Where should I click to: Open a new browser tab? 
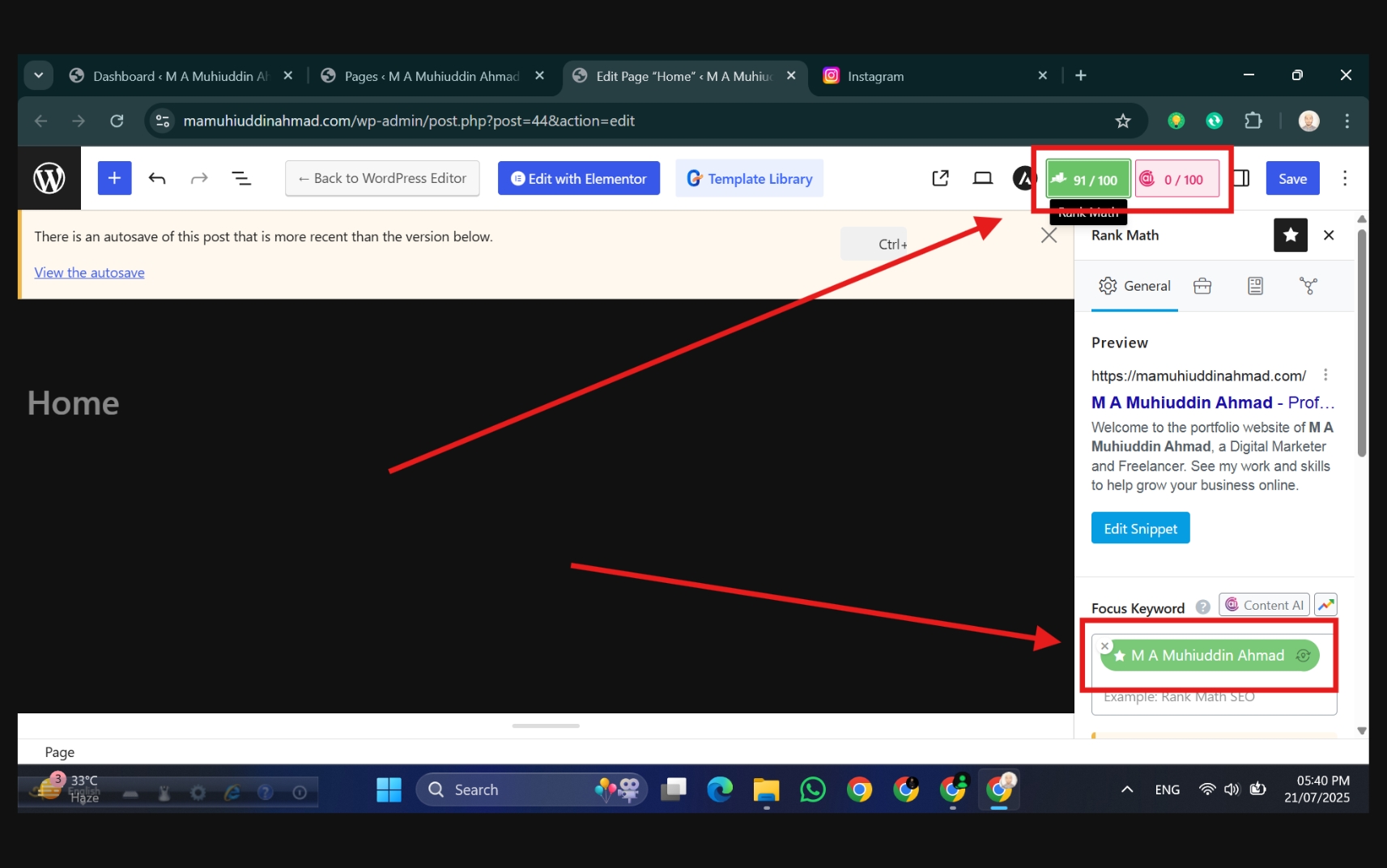1081,75
